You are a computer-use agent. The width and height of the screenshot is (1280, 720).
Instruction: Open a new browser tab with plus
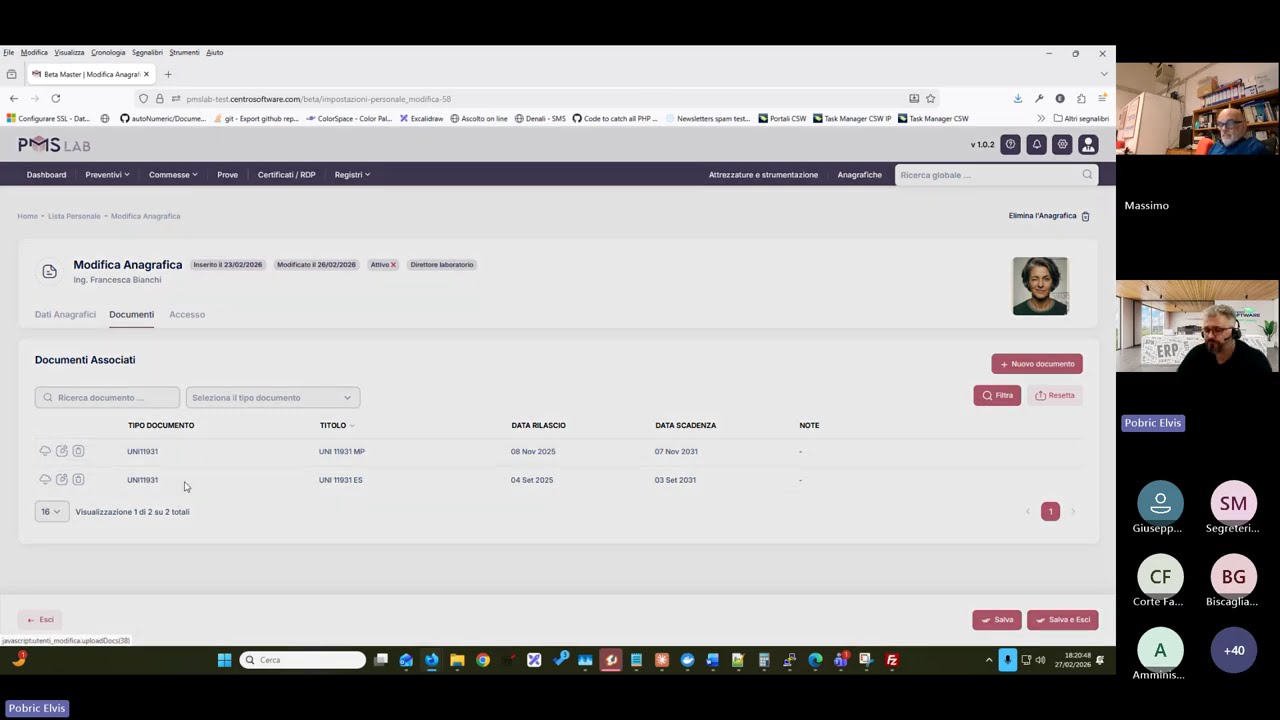(x=168, y=74)
